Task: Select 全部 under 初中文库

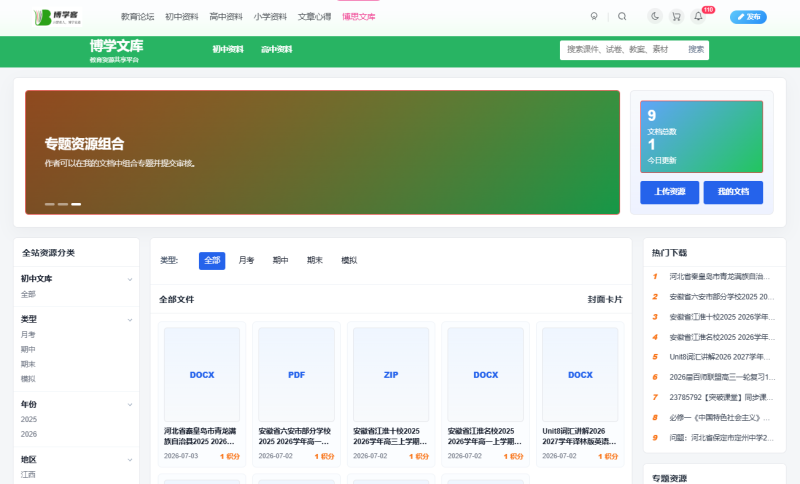Action: pos(28,294)
